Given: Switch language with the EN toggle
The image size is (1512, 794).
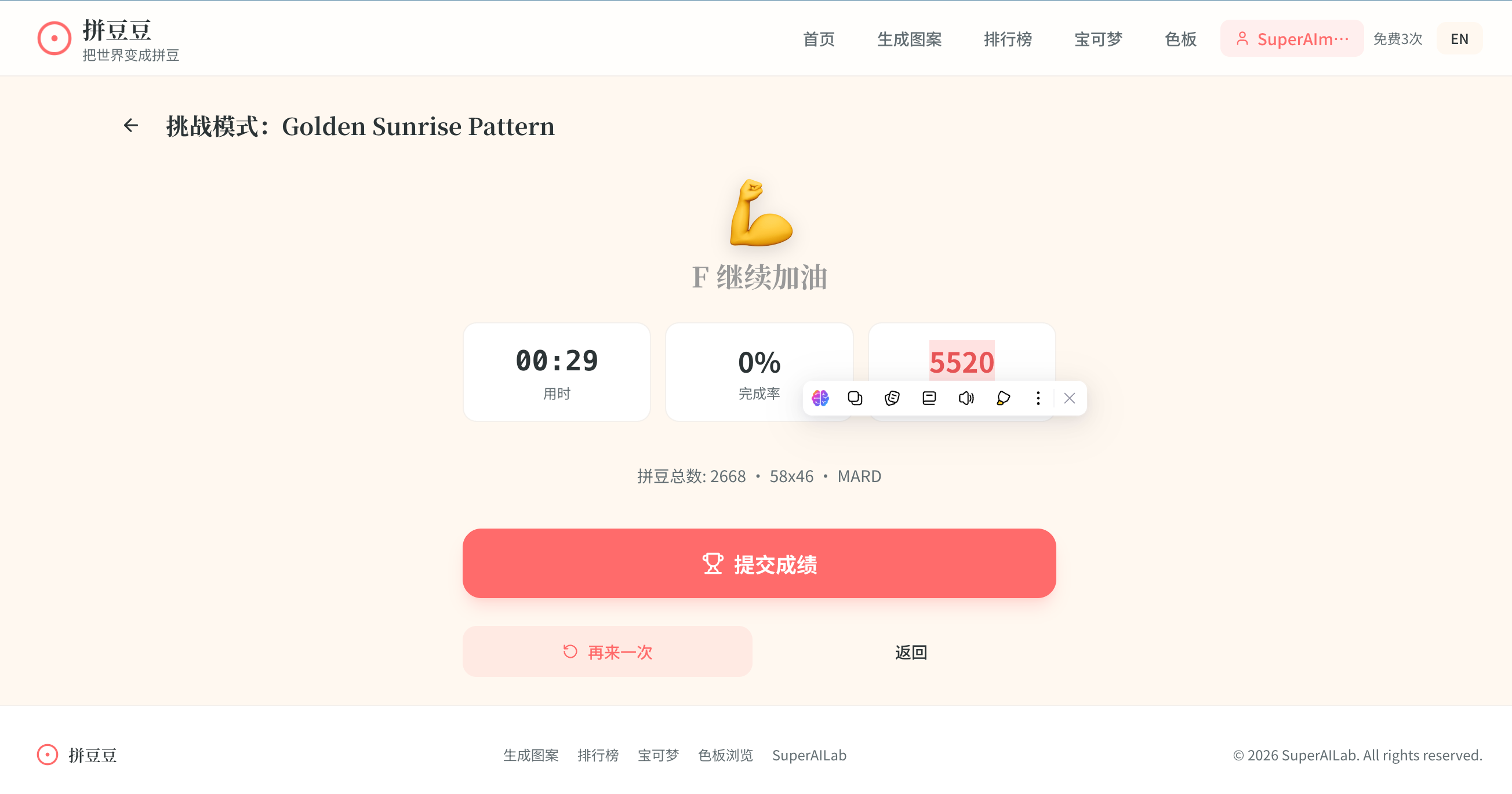Looking at the screenshot, I should point(1459,39).
